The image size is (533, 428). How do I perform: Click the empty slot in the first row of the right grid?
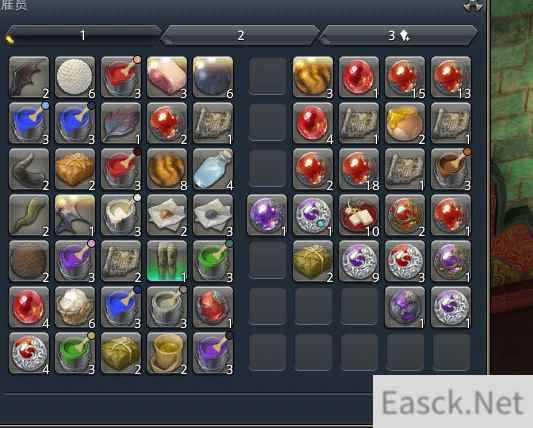pos(267,77)
